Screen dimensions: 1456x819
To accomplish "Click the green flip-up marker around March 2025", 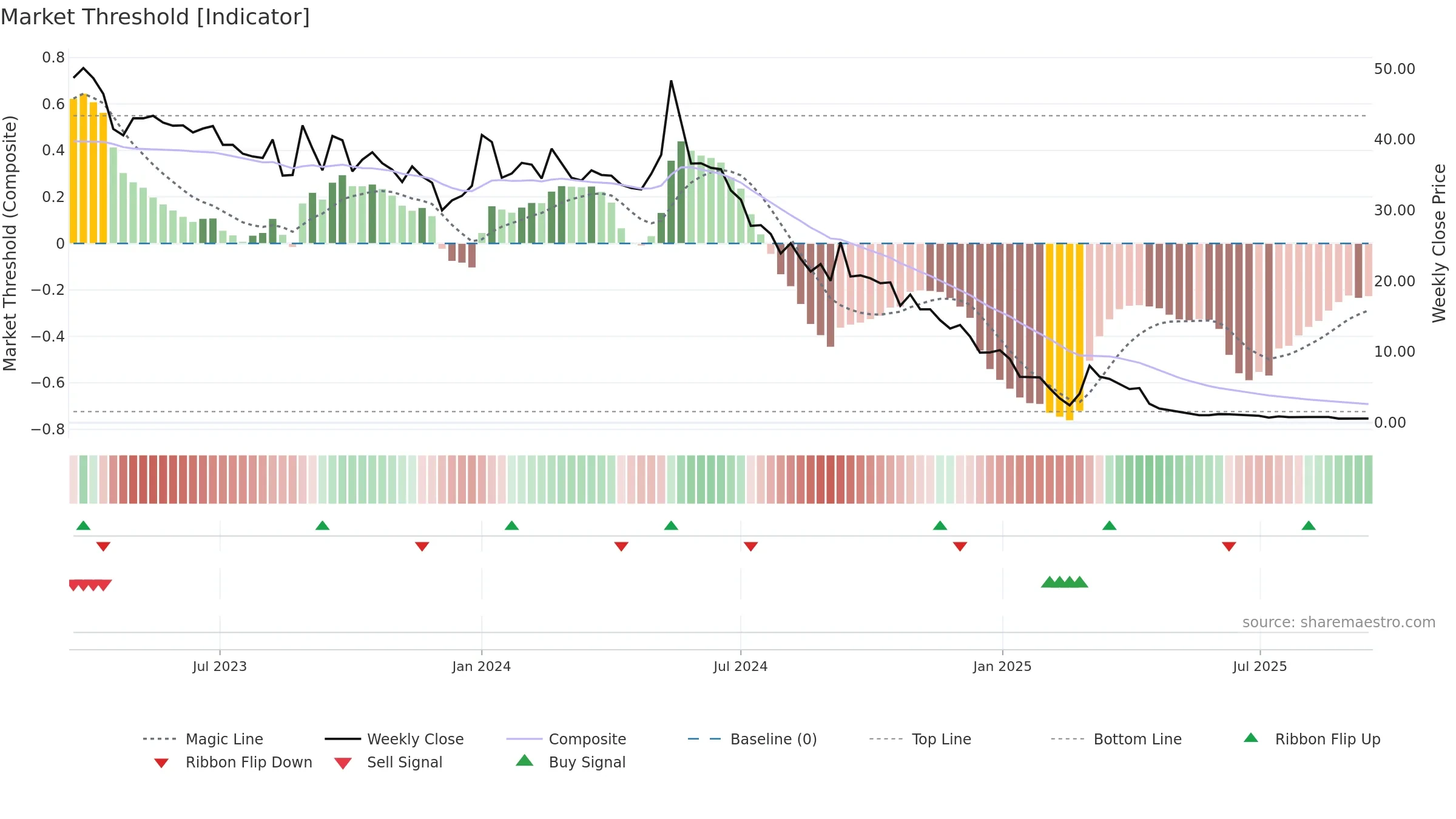I will 1109,525.
